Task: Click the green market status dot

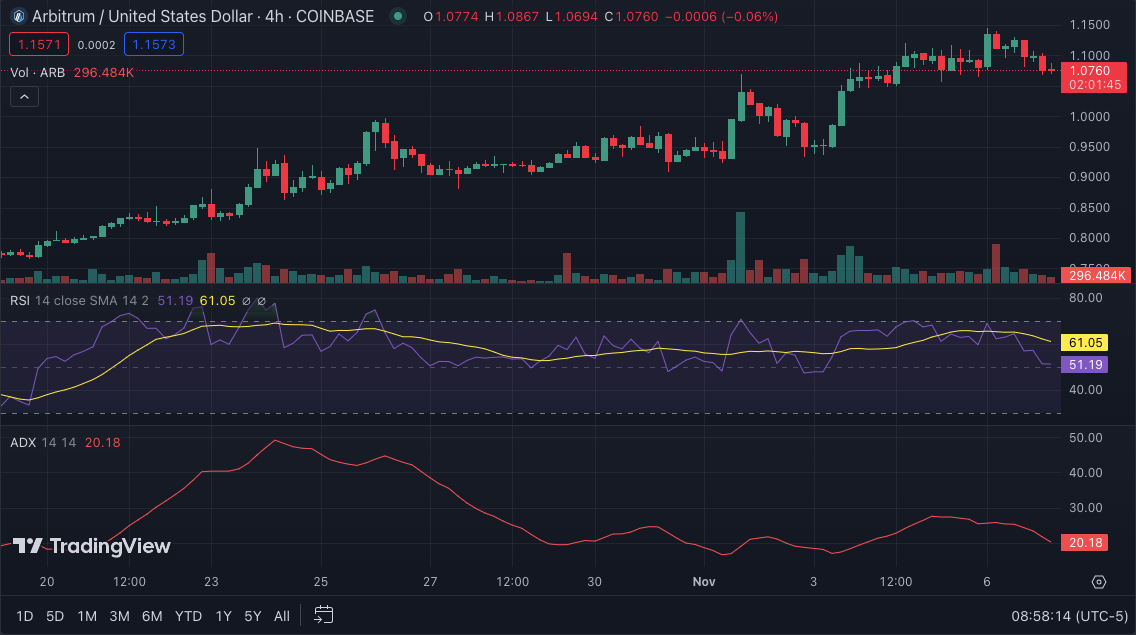Action: point(398,16)
